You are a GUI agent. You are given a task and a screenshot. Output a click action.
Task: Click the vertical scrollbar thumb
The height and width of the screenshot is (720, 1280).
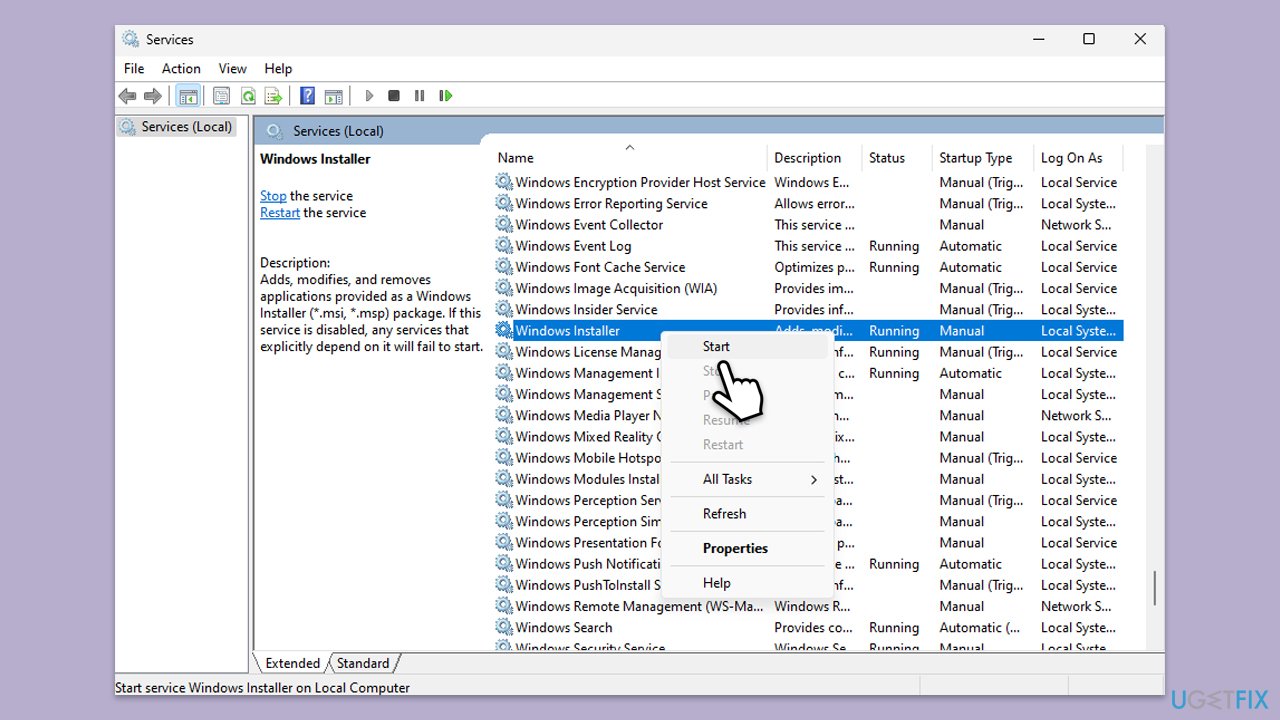tap(1154, 588)
